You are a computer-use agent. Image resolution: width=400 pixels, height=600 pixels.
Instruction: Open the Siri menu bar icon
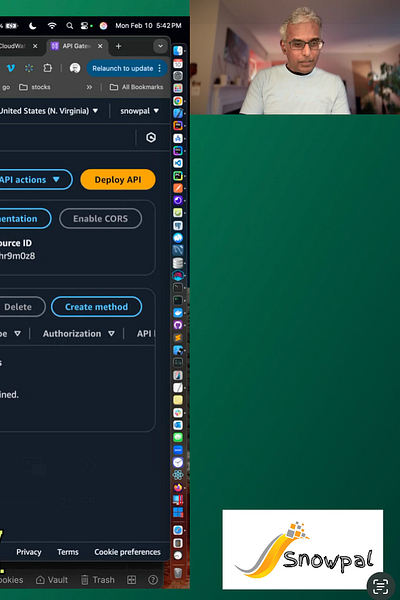coord(103,26)
